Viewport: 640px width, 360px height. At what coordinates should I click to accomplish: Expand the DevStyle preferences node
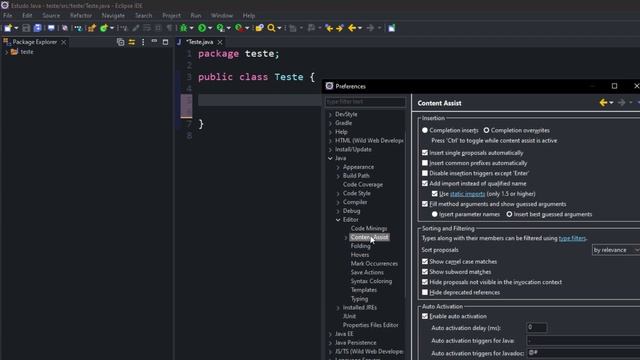tap(330, 115)
